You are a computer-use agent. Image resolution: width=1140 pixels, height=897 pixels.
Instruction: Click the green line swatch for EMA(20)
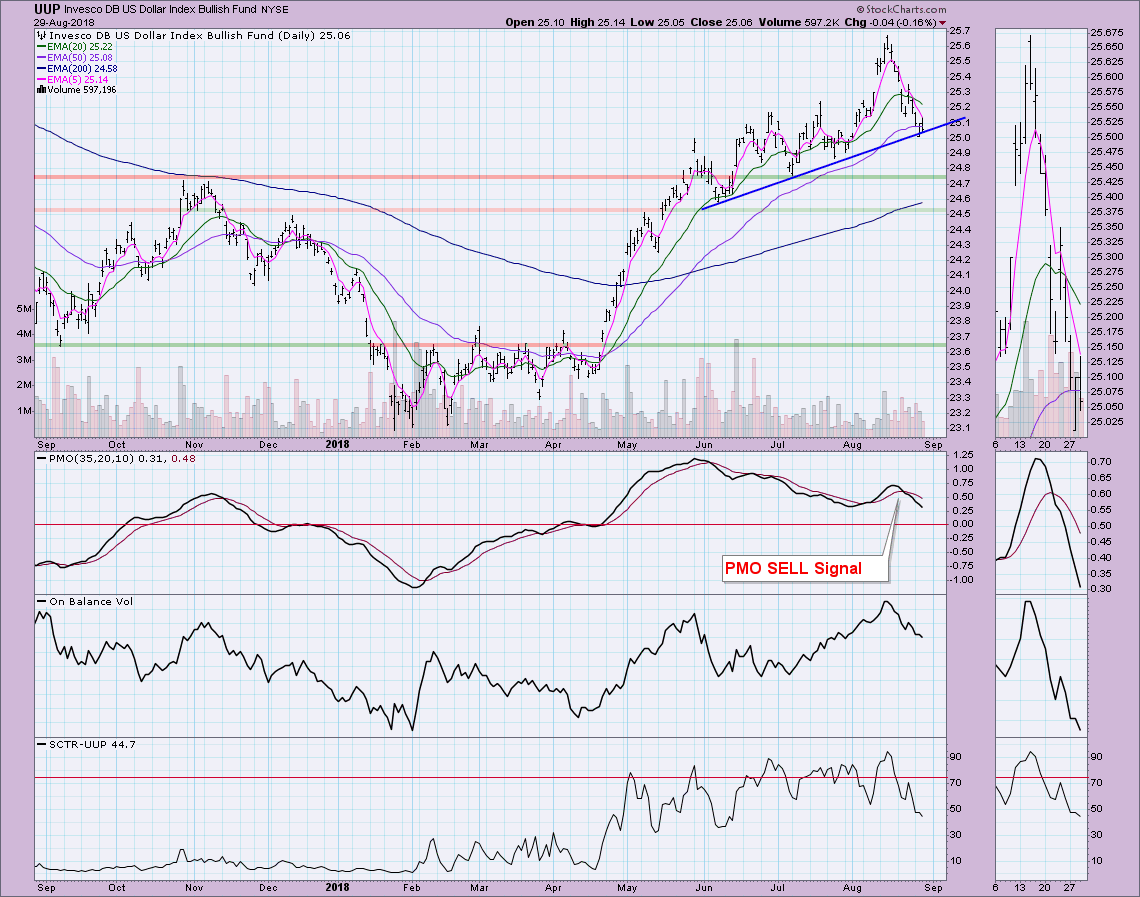(41, 47)
